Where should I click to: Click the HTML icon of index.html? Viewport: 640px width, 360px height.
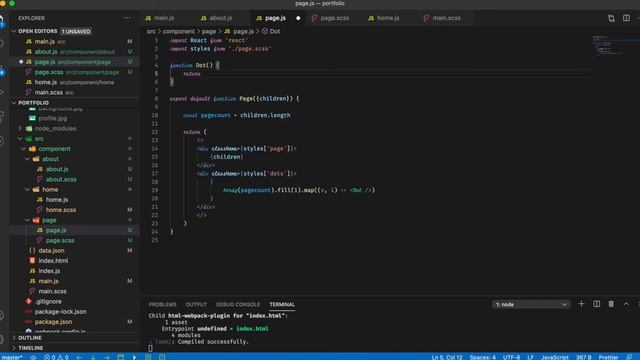(x=32, y=260)
